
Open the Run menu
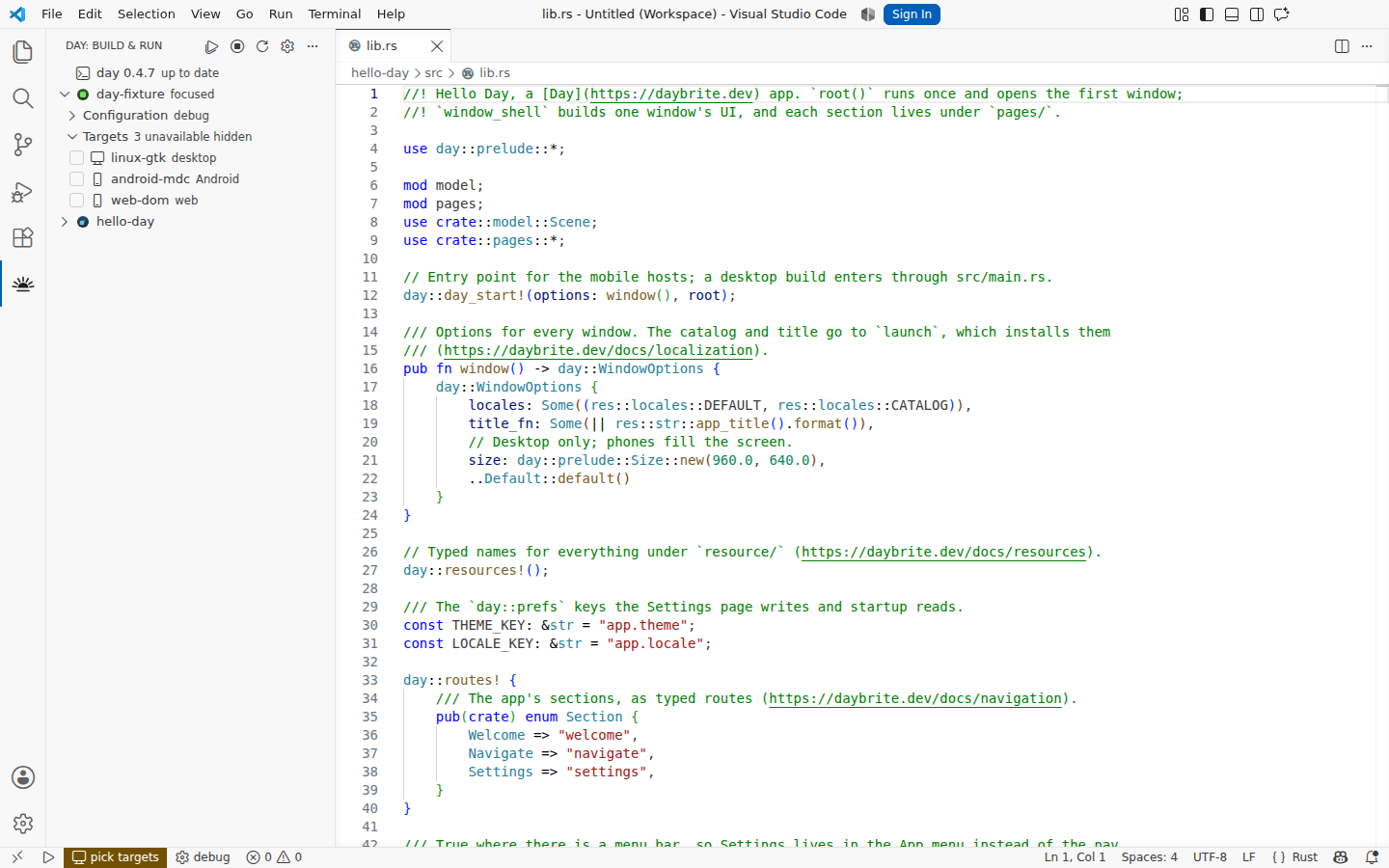click(281, 14)
